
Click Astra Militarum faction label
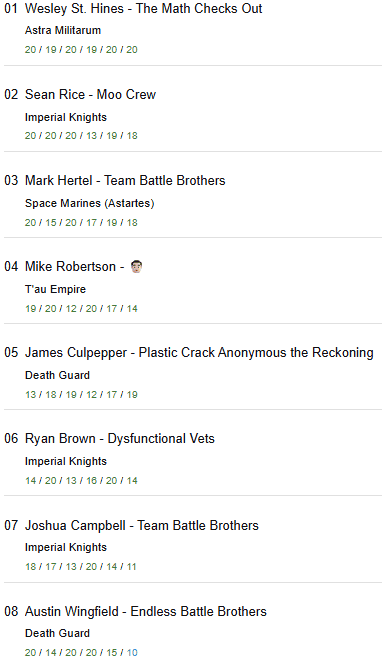63,30
